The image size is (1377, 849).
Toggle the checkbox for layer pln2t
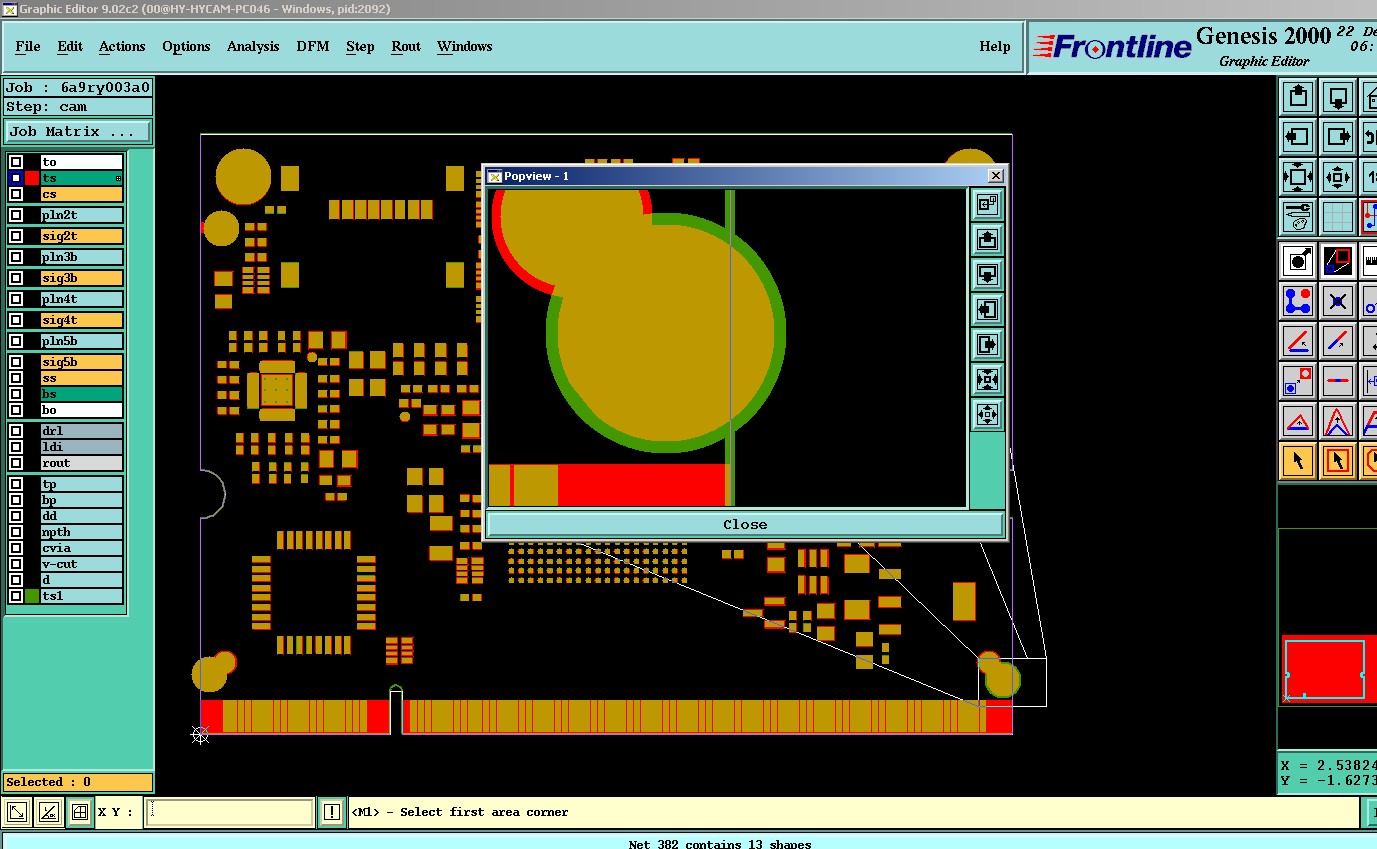pyautogui.click(x=16, y=215)
